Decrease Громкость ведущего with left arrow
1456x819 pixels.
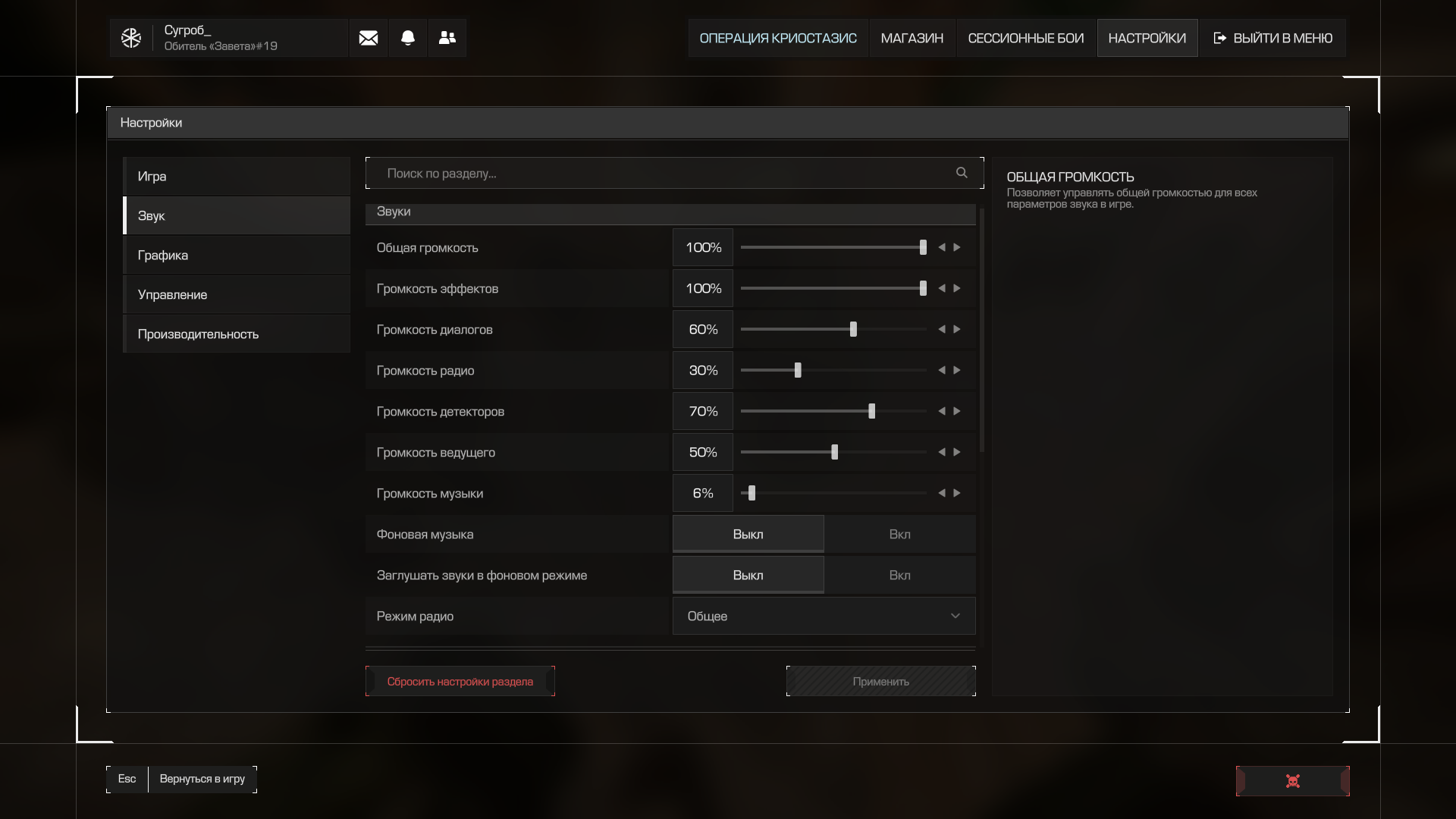coord(942,452)
